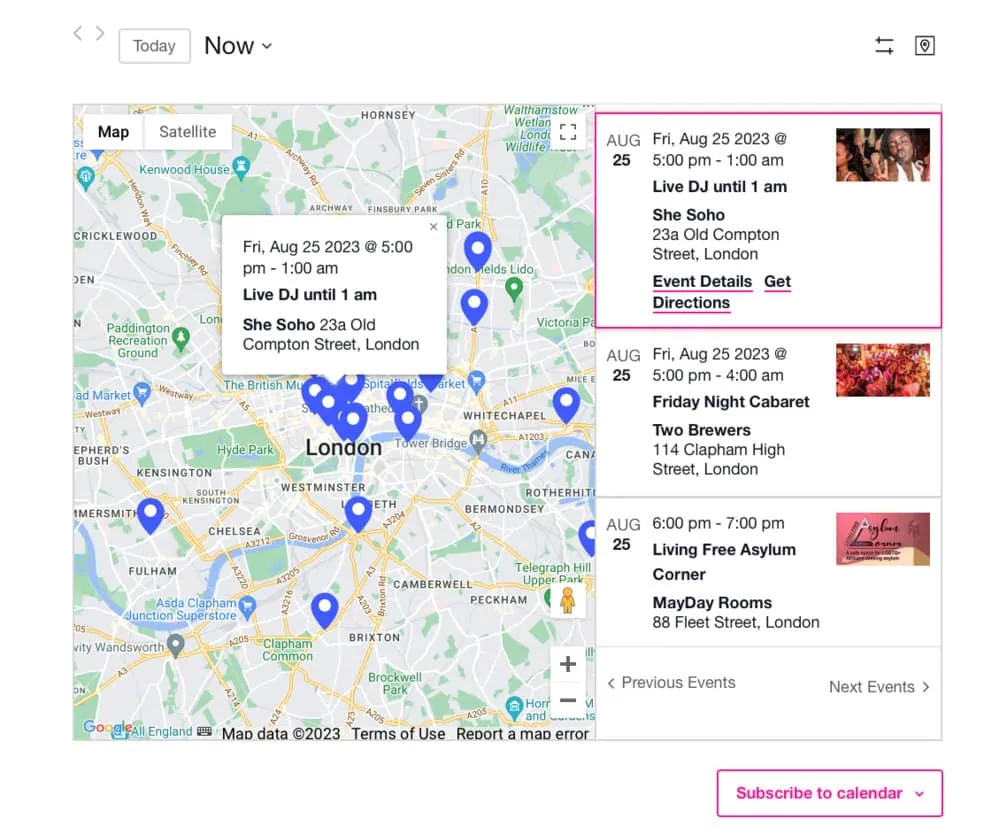Image resolution: width=1007 pixels, height=834 pixels.
Task: Click the blue map pin near Brixton
Action: pos(324,609)
